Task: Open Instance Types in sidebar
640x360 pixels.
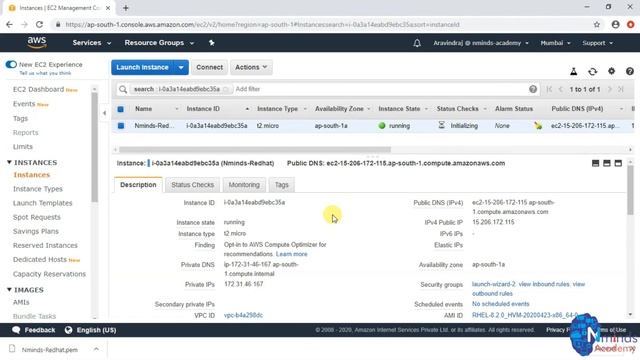Action: (38, 189)
